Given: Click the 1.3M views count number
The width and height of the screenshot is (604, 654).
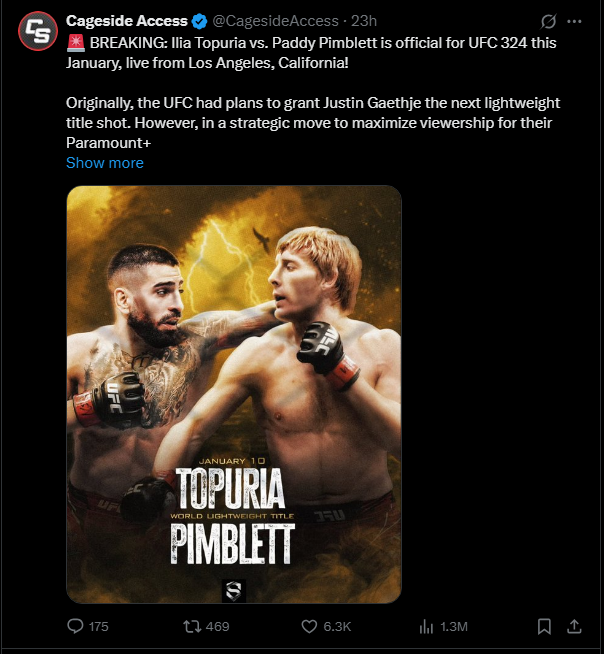Looking at the screenshot, I should tap(454, 626).
